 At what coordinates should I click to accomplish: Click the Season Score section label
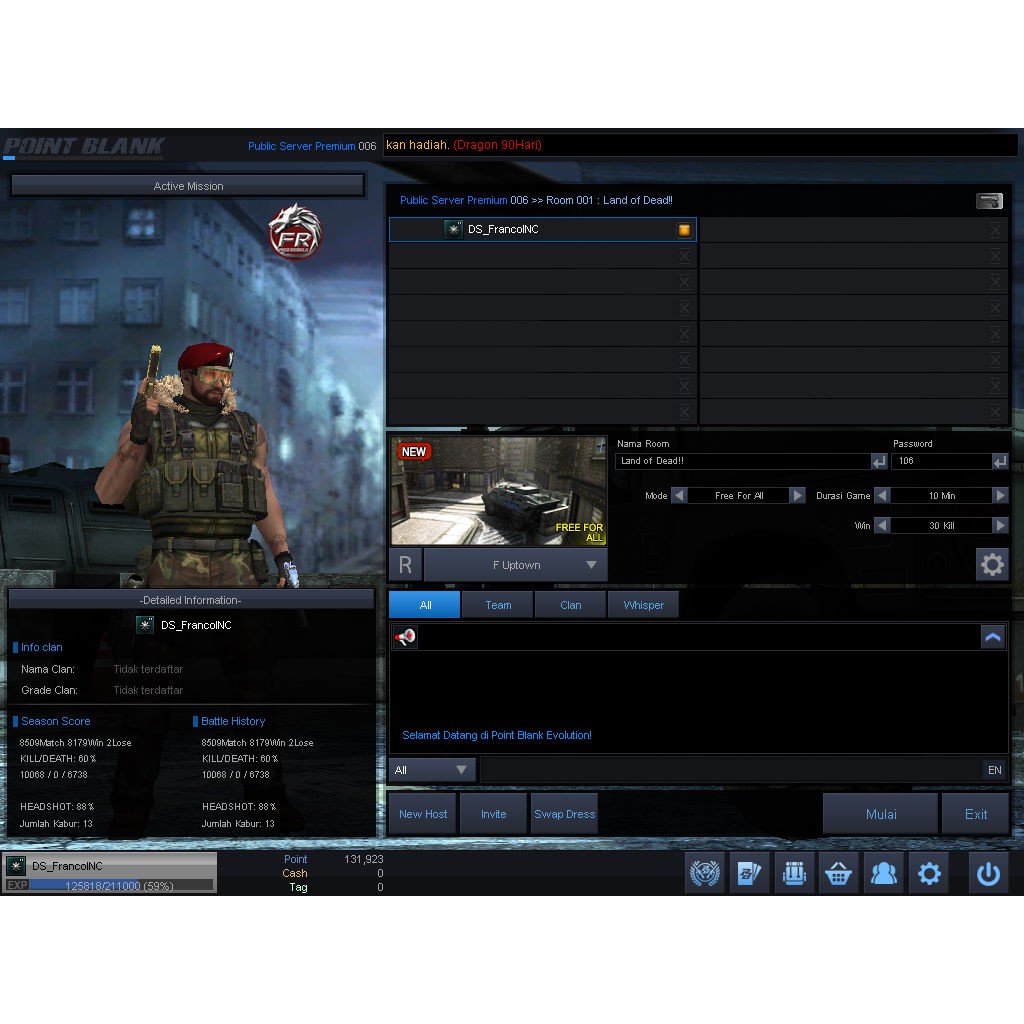coord(56,721)
